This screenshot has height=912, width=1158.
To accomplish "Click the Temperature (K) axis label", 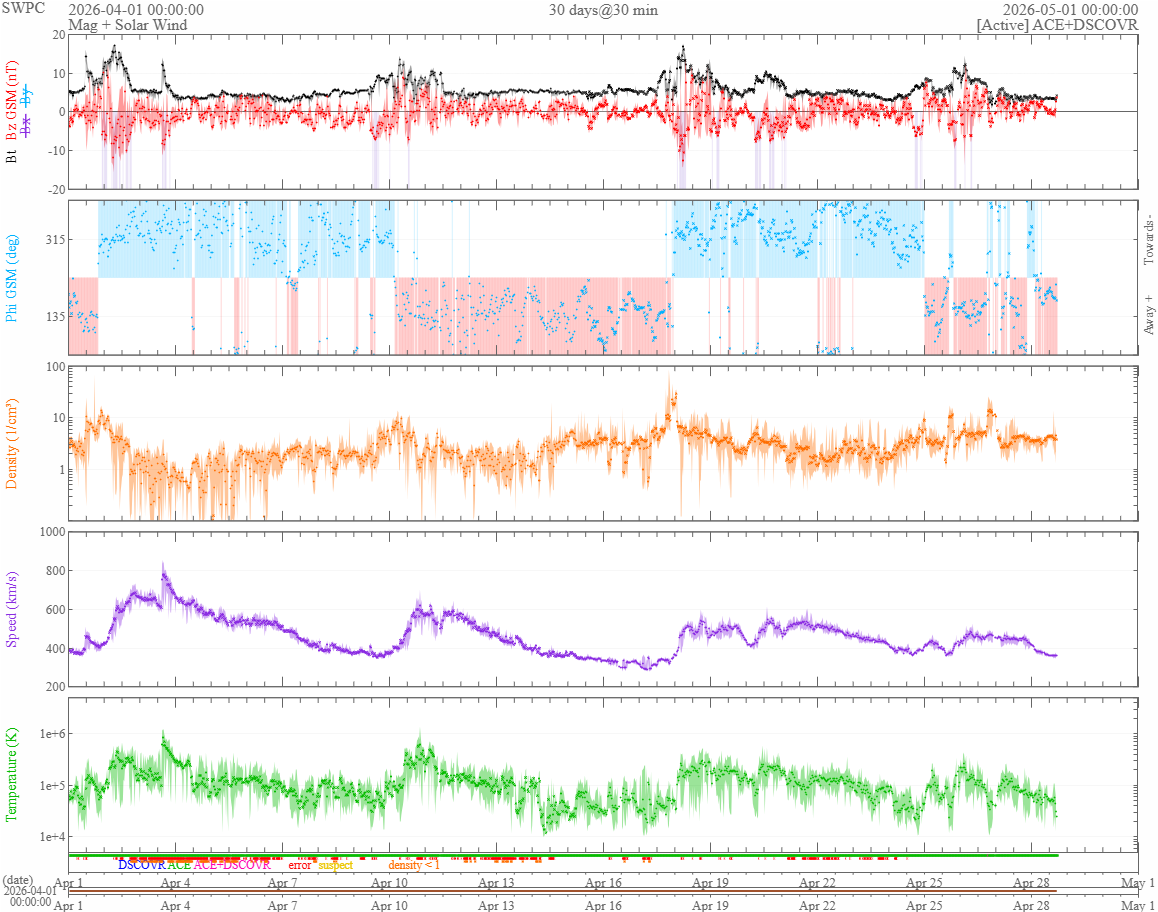I will coord(11,775).
